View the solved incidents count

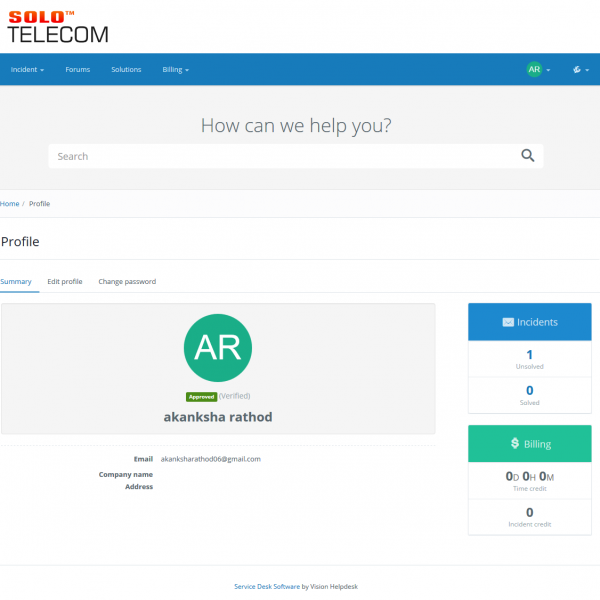[529, 391]
